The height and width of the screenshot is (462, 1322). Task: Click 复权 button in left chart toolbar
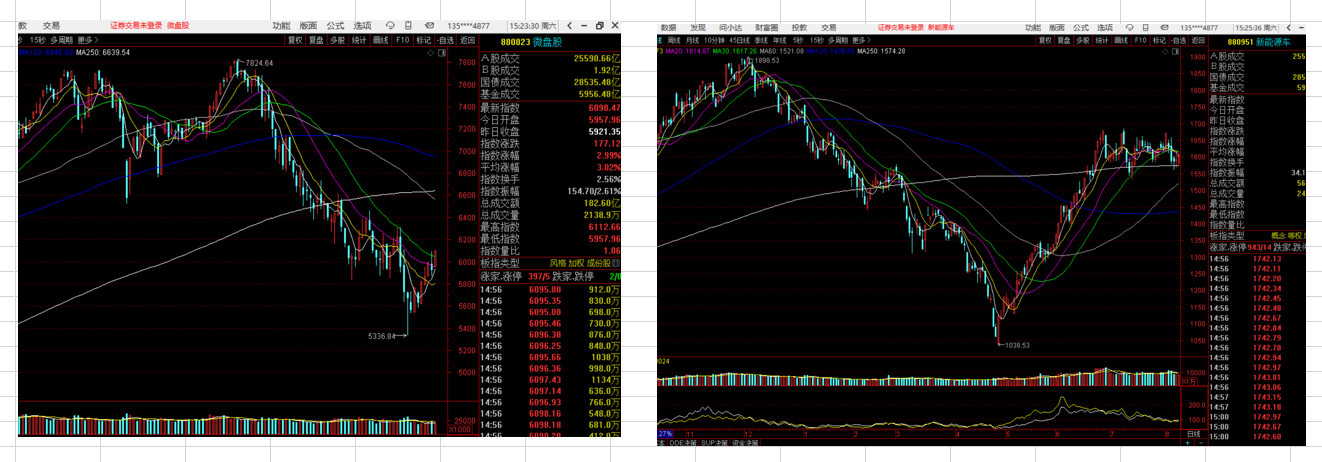[x=295, y=40]
